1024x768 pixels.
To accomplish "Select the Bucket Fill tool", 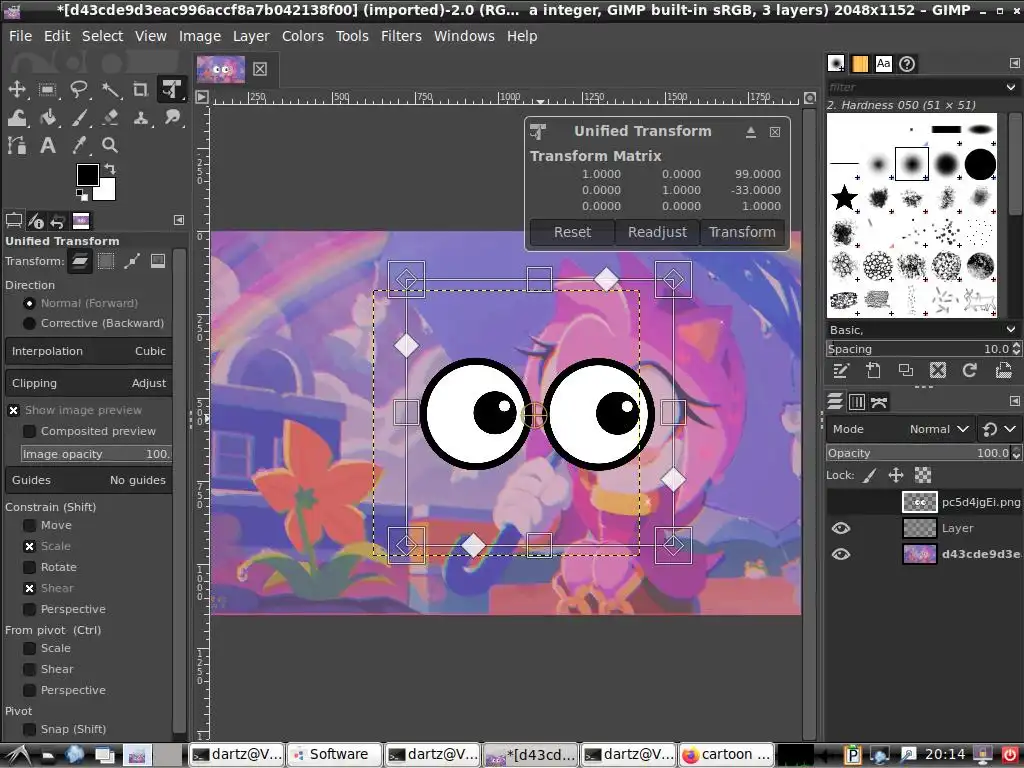I will (x=47, y=118).
